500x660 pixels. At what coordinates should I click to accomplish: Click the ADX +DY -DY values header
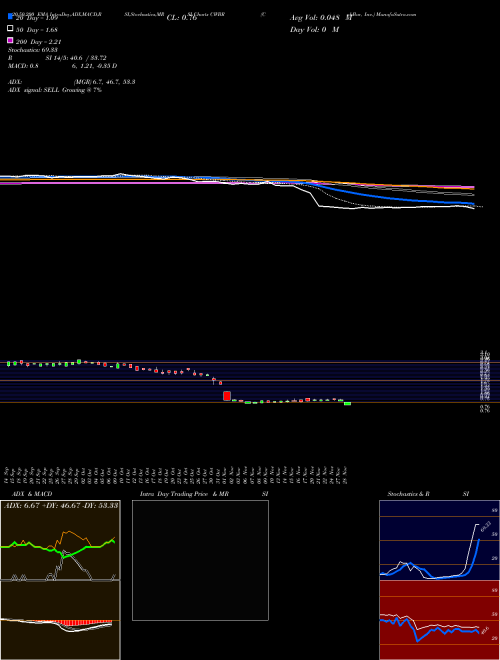[61, 505]
